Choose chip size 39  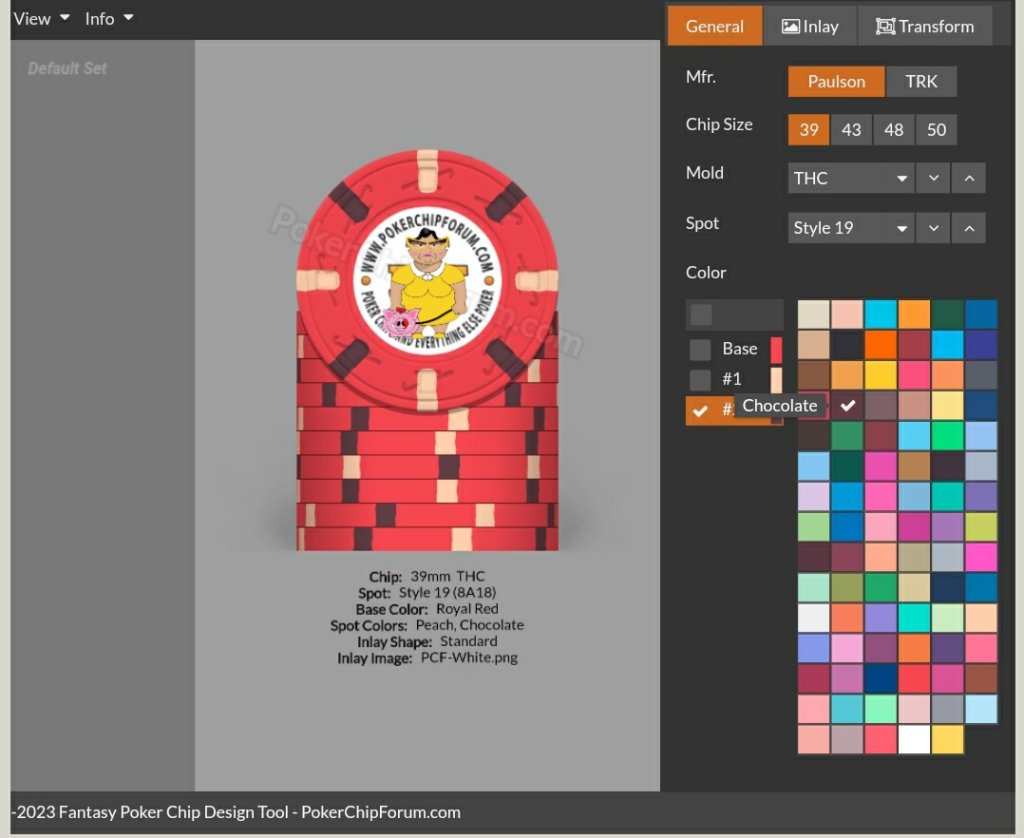click(808, 129)
